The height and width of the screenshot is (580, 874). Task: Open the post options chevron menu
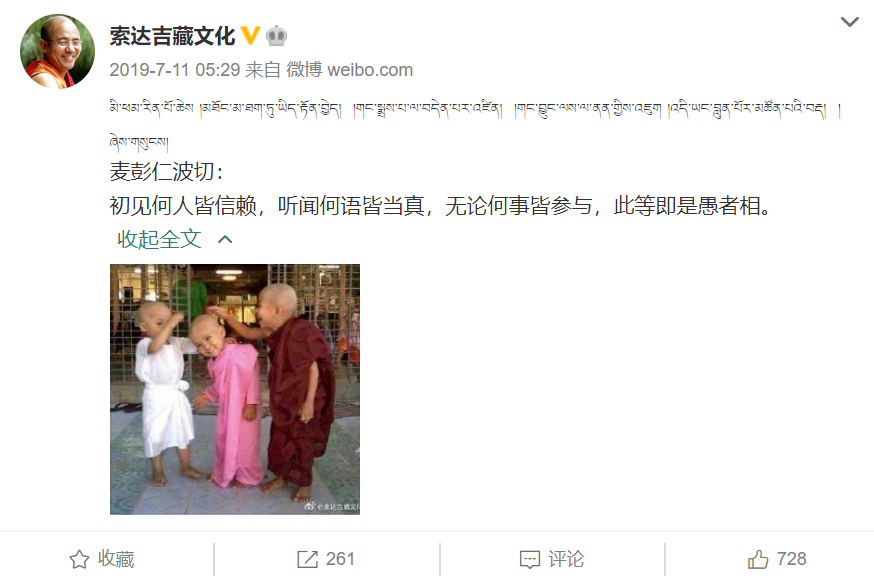pos(849,22)
